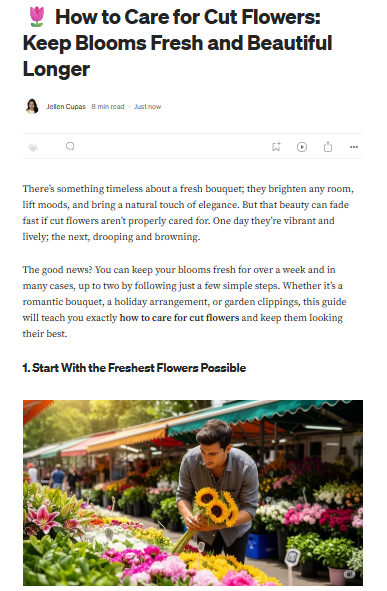The width and height of the screenshot is (387, 591).
Task: Open the share icon next to listen
Action: [328, 147]
